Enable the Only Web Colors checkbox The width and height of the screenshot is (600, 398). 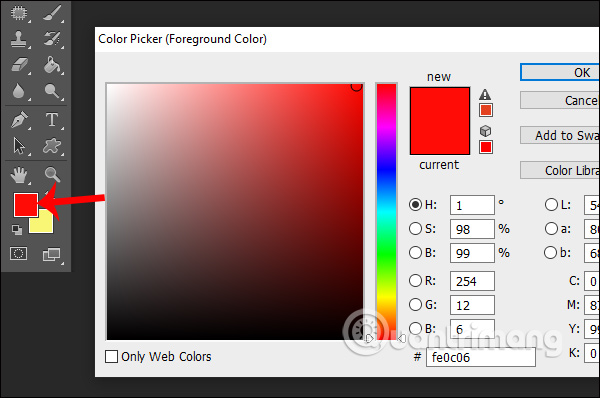point(111,356)
